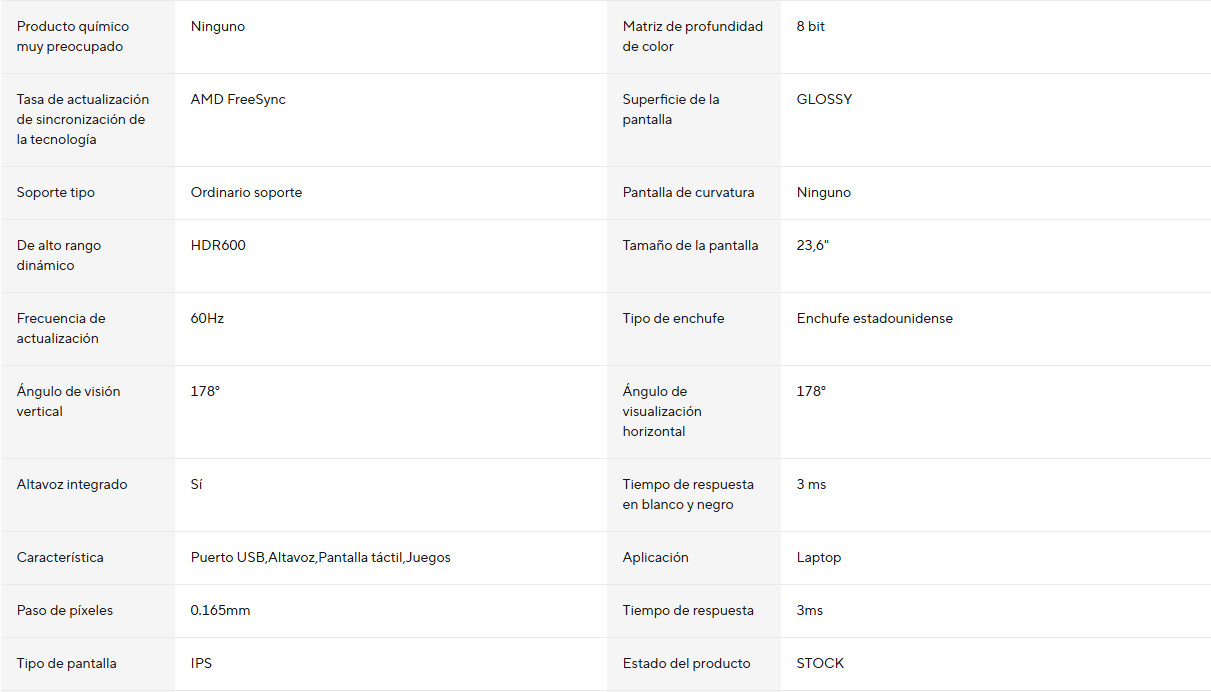Click the "60Hz" refresh rate value
Viewport: 1211px width, 692px height.
coord(207,319)
